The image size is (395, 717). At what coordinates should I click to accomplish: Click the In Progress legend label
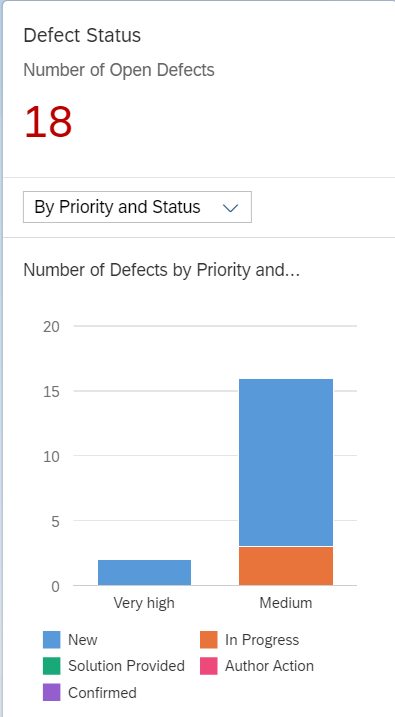(x=262, y=640)
